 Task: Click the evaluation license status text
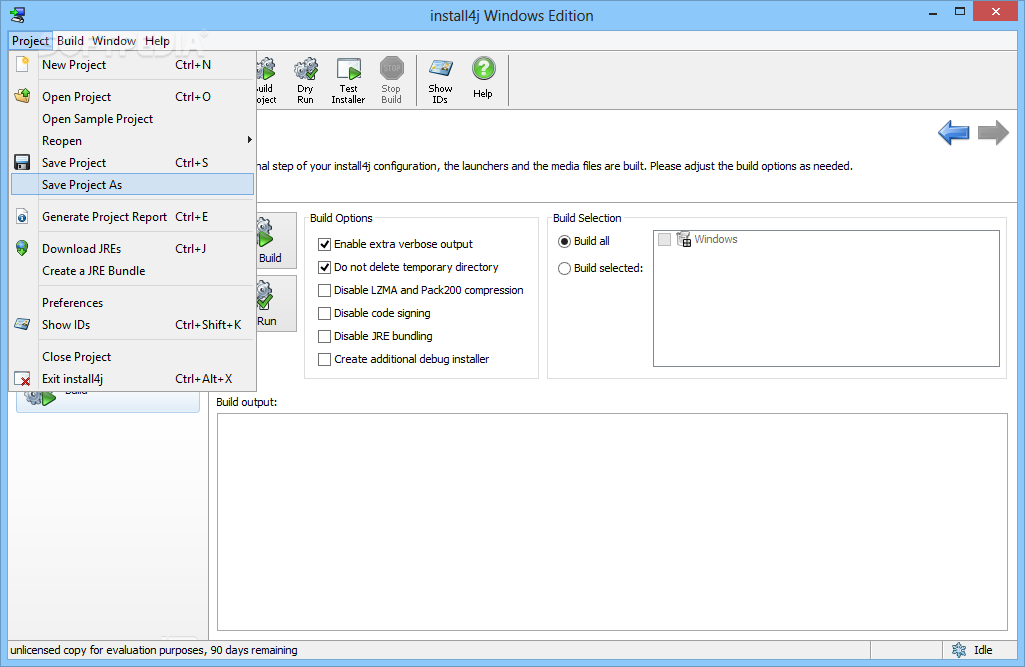(154, 650)
